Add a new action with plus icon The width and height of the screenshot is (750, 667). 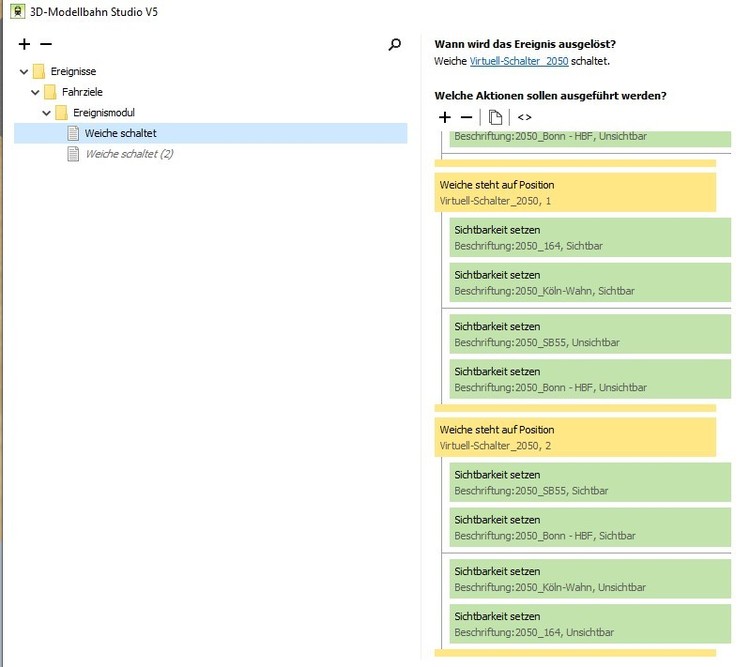point(445,117)
